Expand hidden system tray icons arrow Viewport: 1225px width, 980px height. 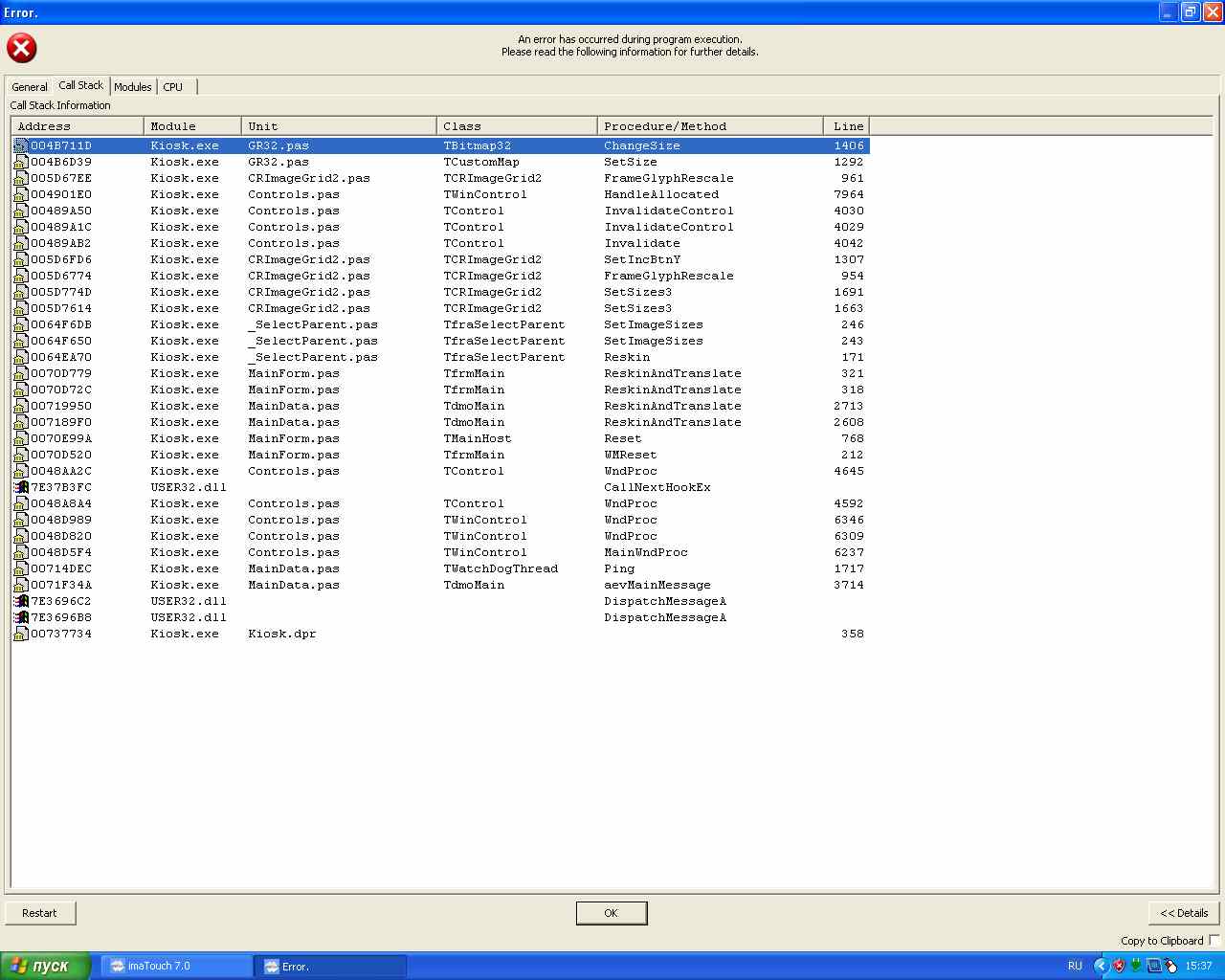[1101, 966]
